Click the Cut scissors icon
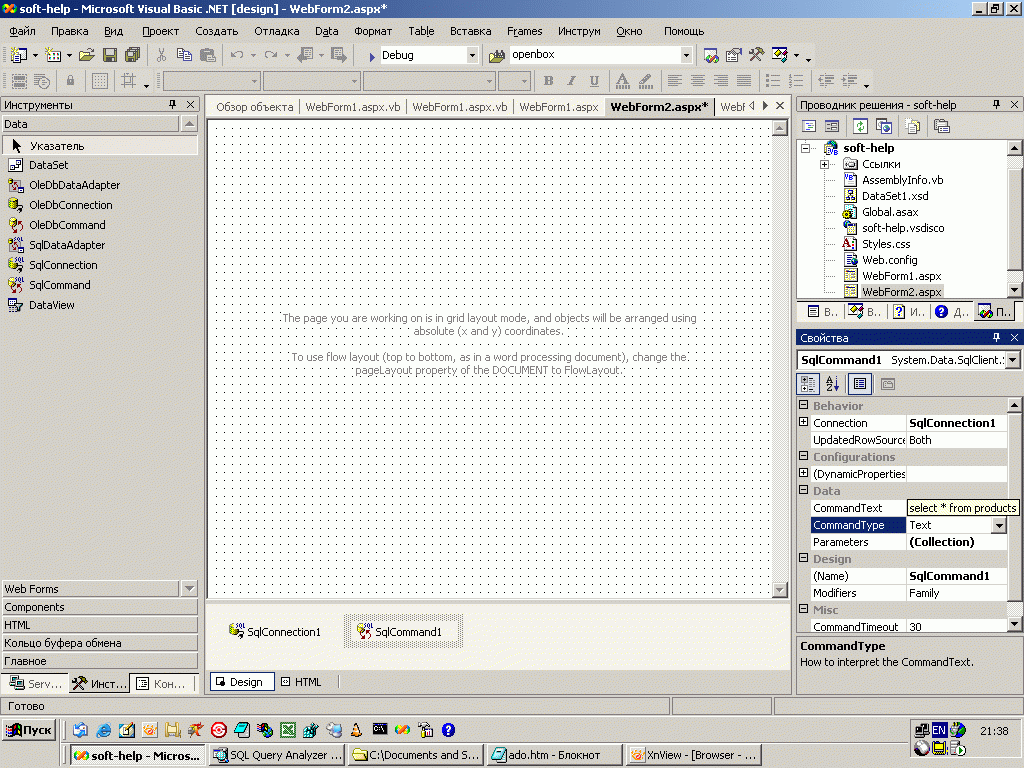Screen dimensions: 1024x768 161,56
